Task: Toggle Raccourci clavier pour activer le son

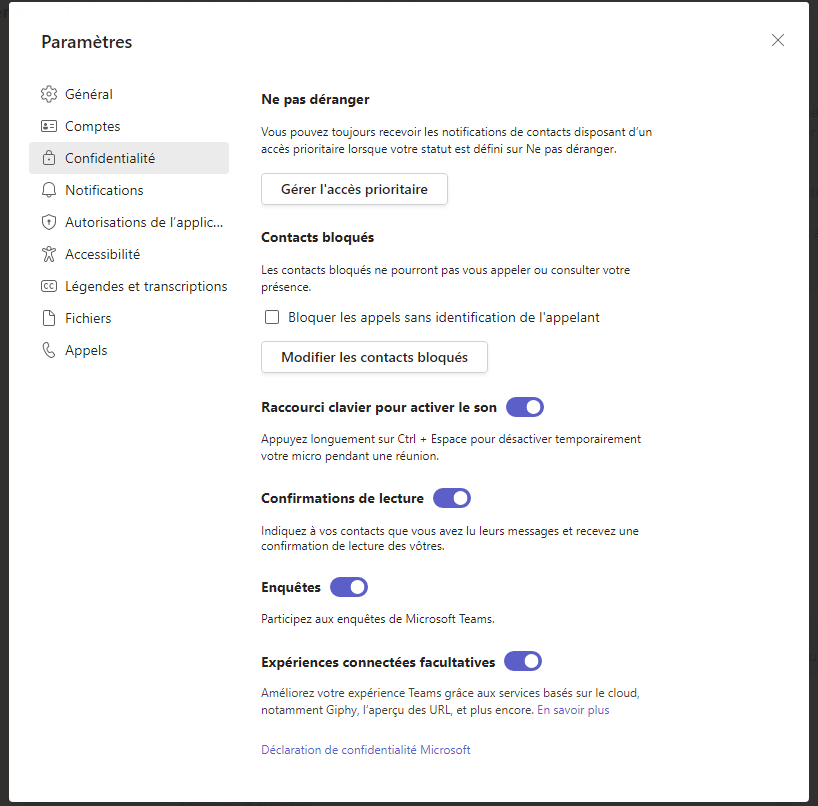Action: [525, 407]
